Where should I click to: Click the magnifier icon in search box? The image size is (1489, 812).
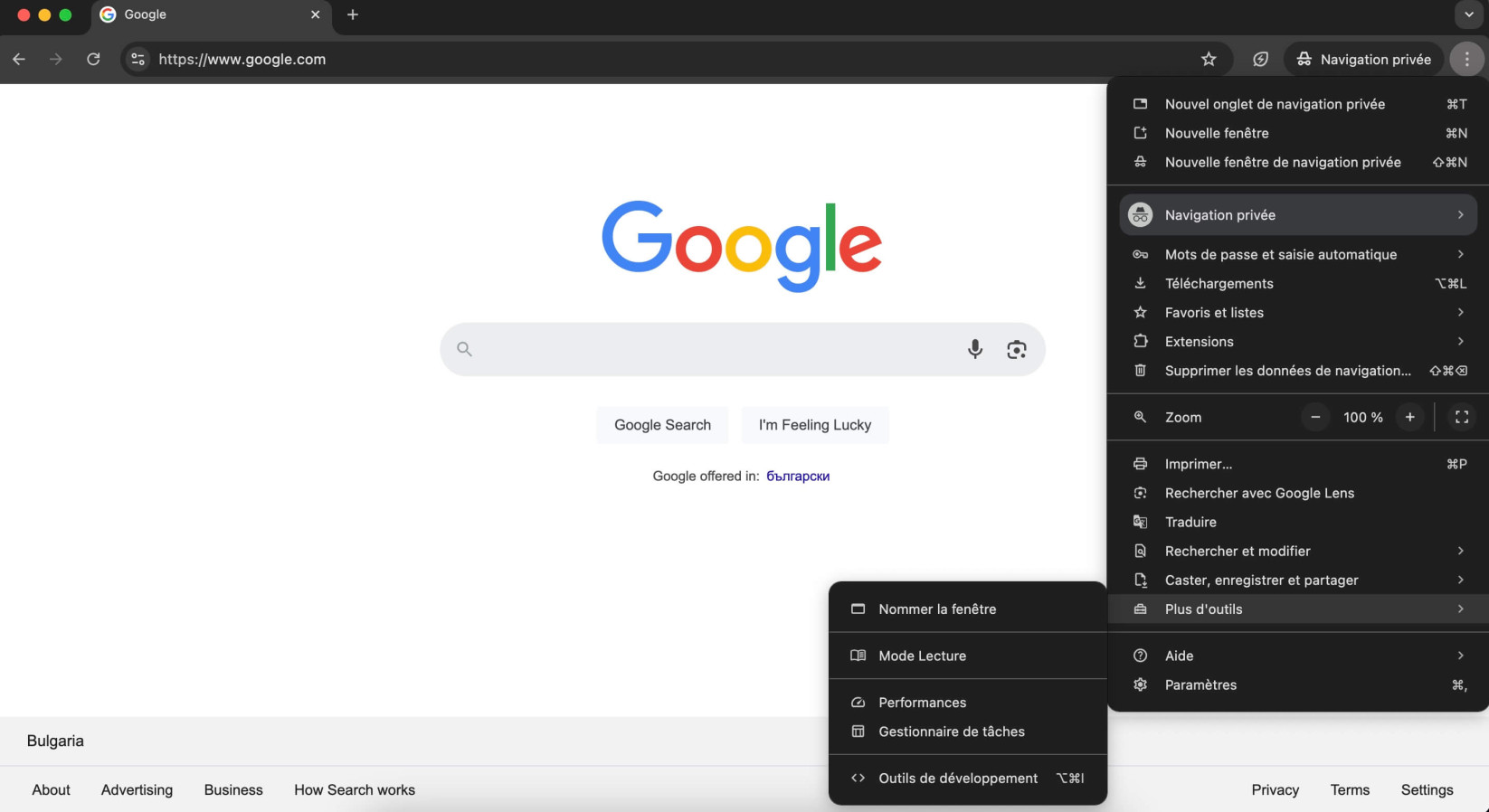(x=464, y=349)
